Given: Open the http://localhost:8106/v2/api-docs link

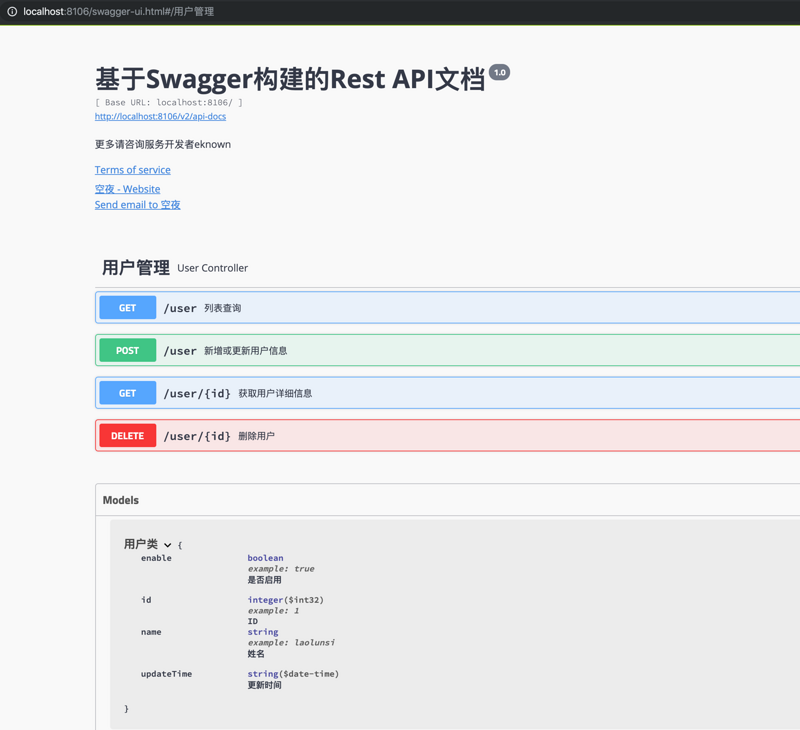Looking at the screenshot, I should click(x=159, y=116).
